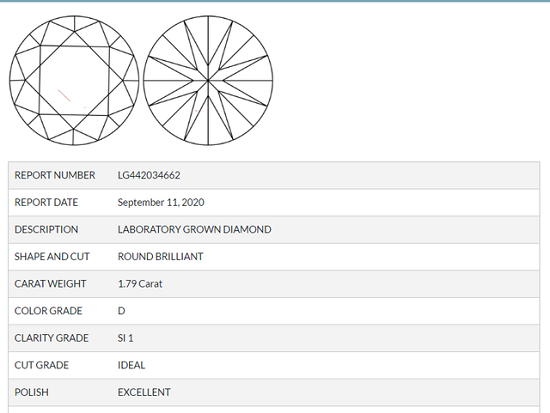Click the REPORT DATE label
The width and height of the screenshot is (550, 413).
coord(46,202)
